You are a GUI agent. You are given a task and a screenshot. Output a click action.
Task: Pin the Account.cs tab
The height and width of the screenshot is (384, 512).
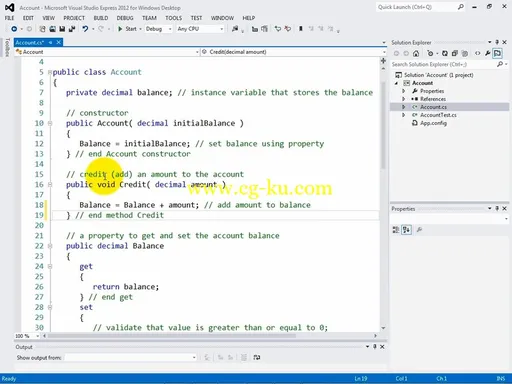(51, 42)
